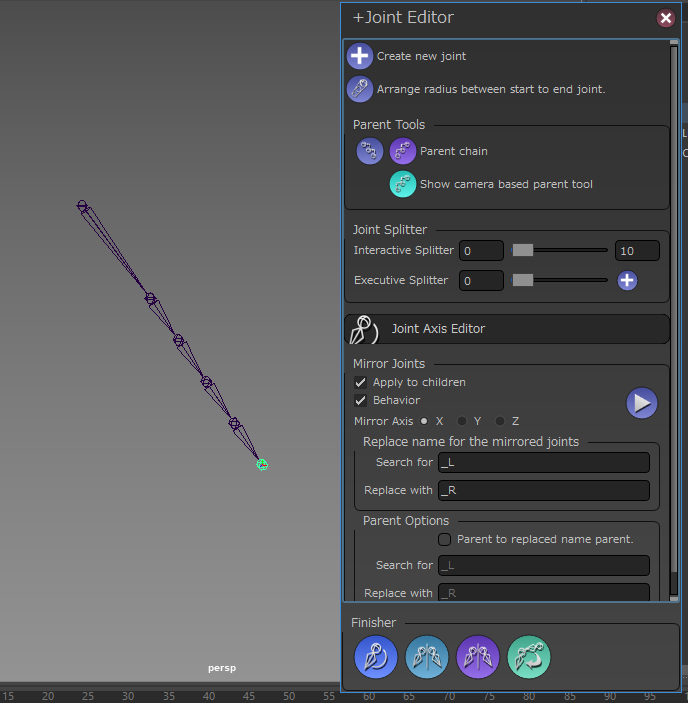Viewport: 688px width, 703px height.
Task: Click the first blue Finisher icon
Action: 376,657
